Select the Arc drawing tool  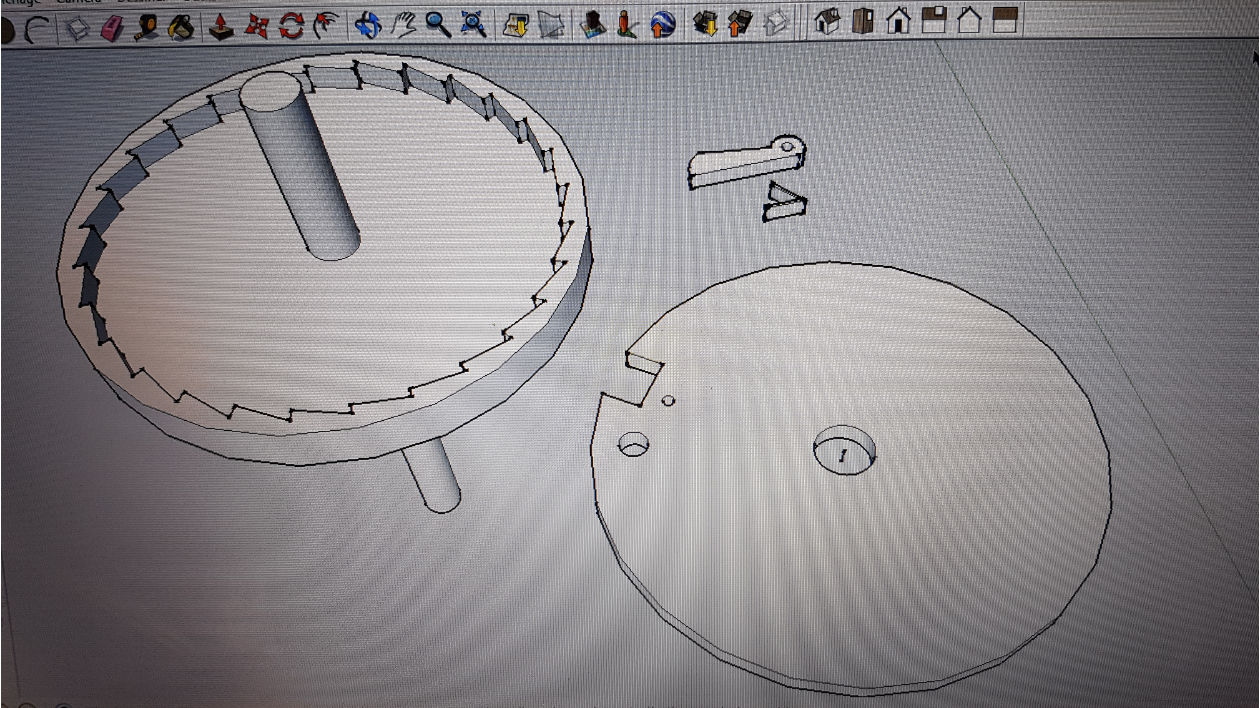click(x=36, y=28)
